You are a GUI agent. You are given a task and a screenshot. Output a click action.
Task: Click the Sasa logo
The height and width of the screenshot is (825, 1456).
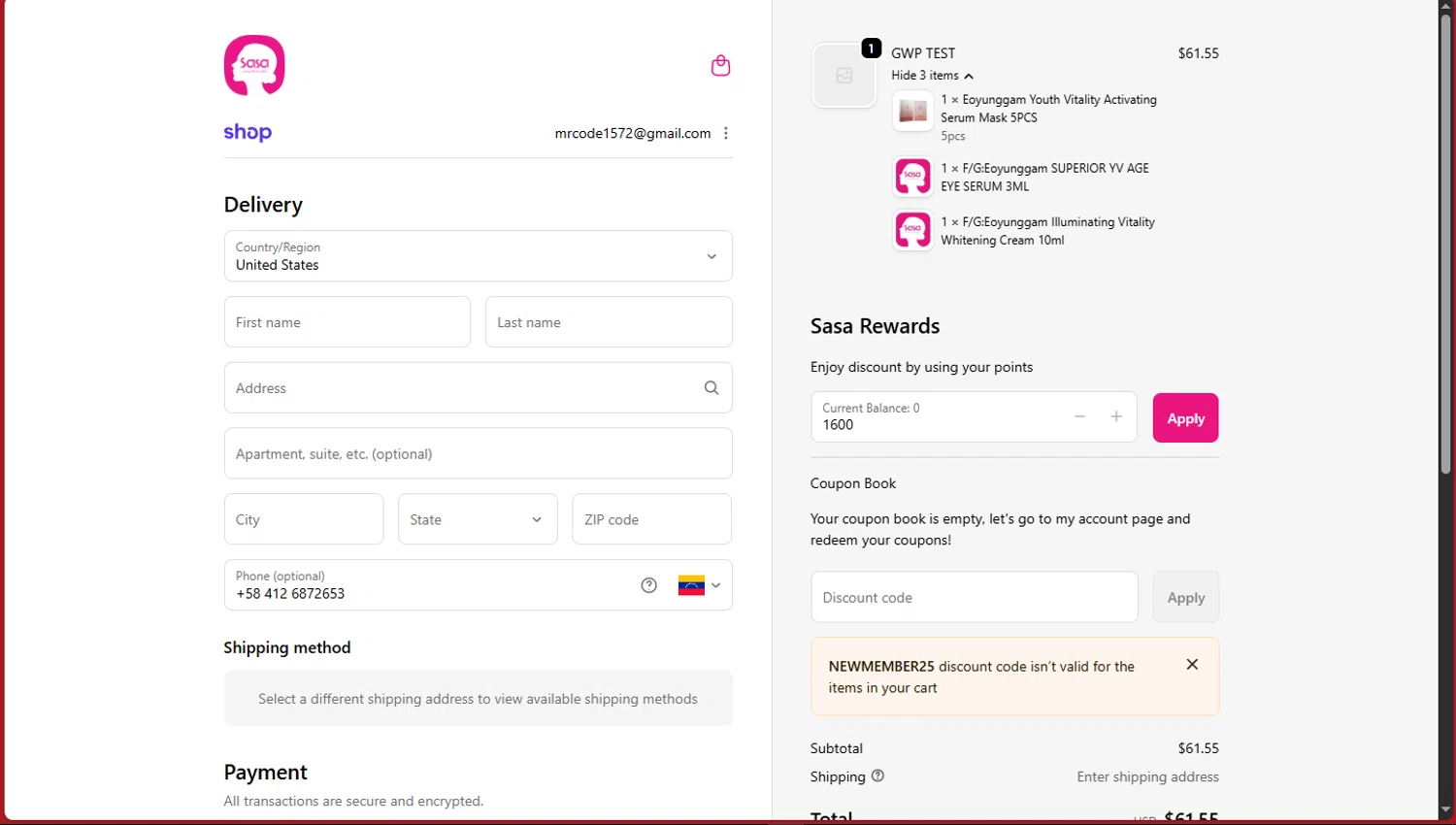(x=254, y=65)
